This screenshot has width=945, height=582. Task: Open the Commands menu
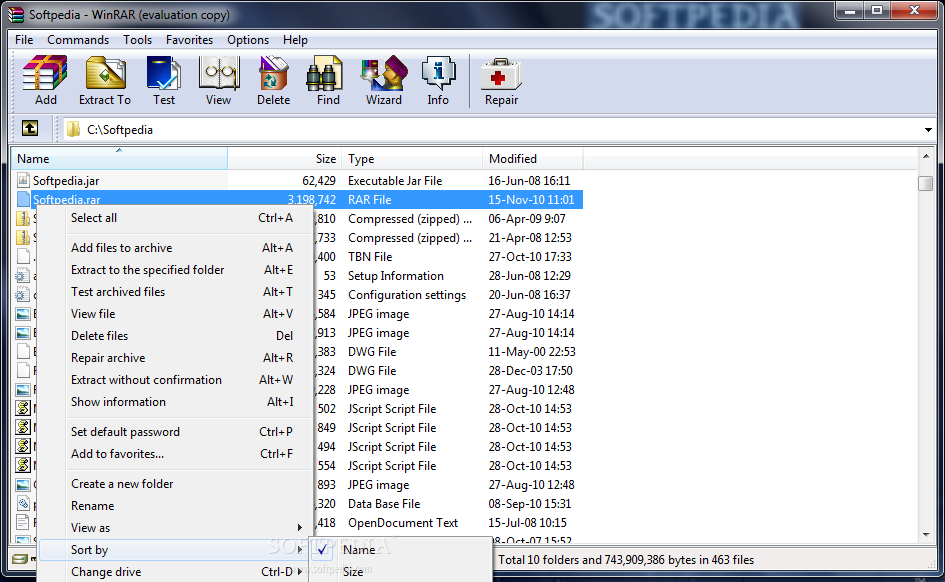click(78, 40)
